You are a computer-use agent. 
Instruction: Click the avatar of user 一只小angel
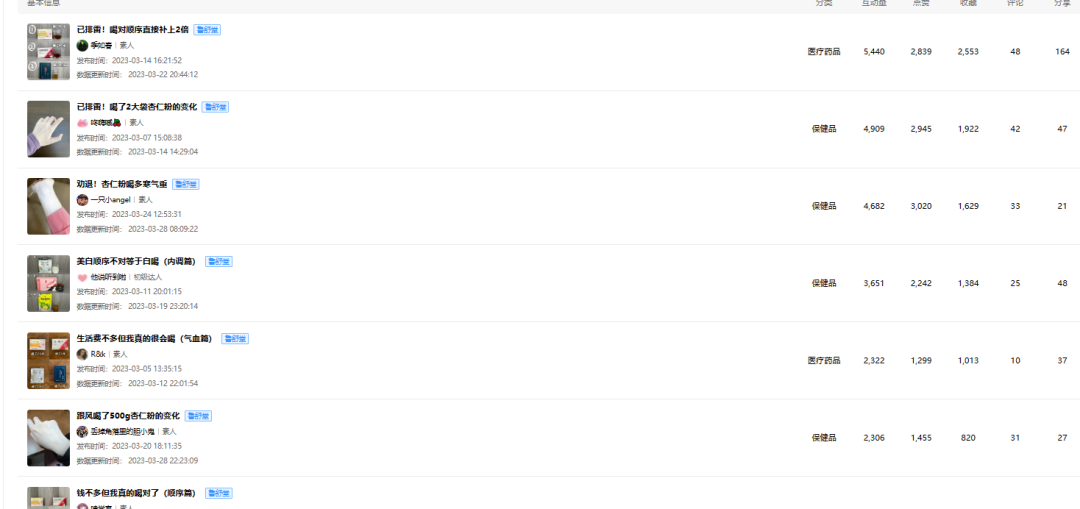coord(82,200)
